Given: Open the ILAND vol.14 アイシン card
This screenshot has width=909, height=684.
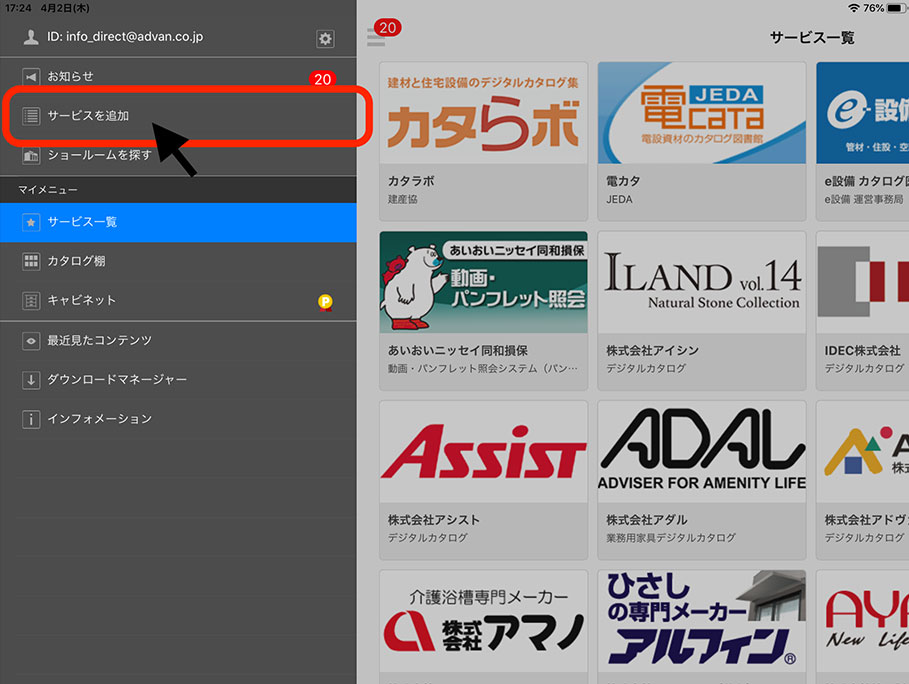Looking at the screenshot, I should click(701, 311).
